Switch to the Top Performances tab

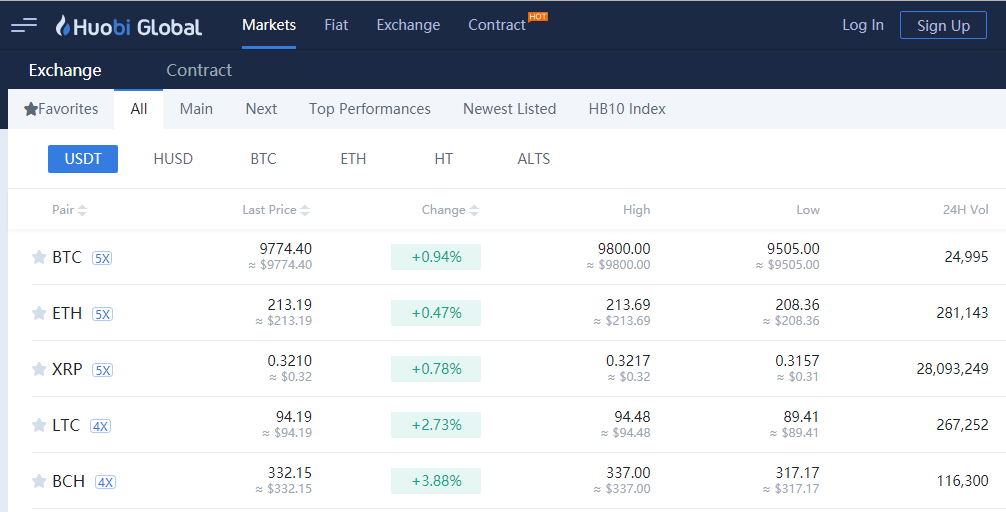point(369,109)
